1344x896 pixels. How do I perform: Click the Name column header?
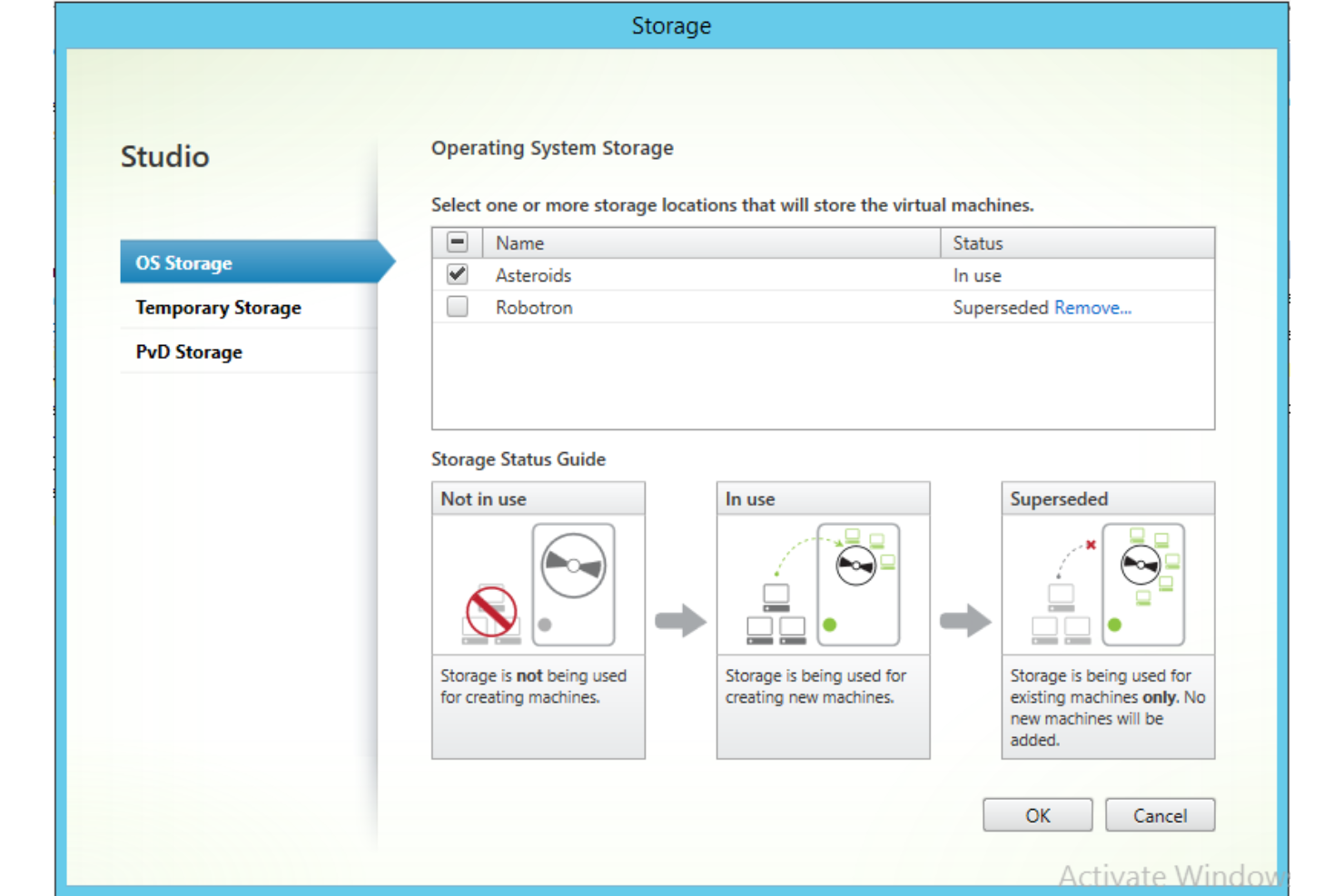[519, 242]
